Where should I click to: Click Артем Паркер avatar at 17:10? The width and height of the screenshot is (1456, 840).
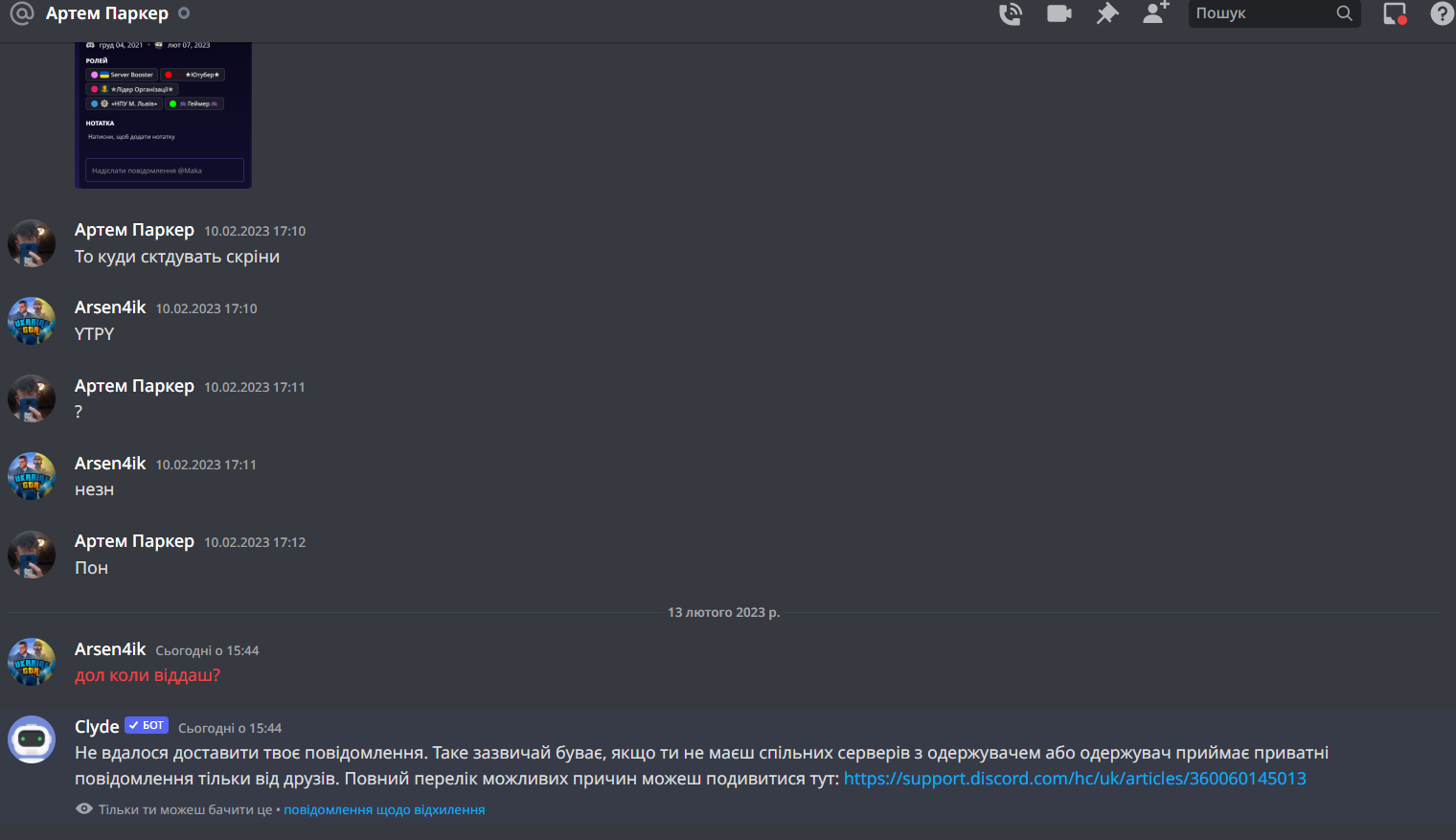32,243
